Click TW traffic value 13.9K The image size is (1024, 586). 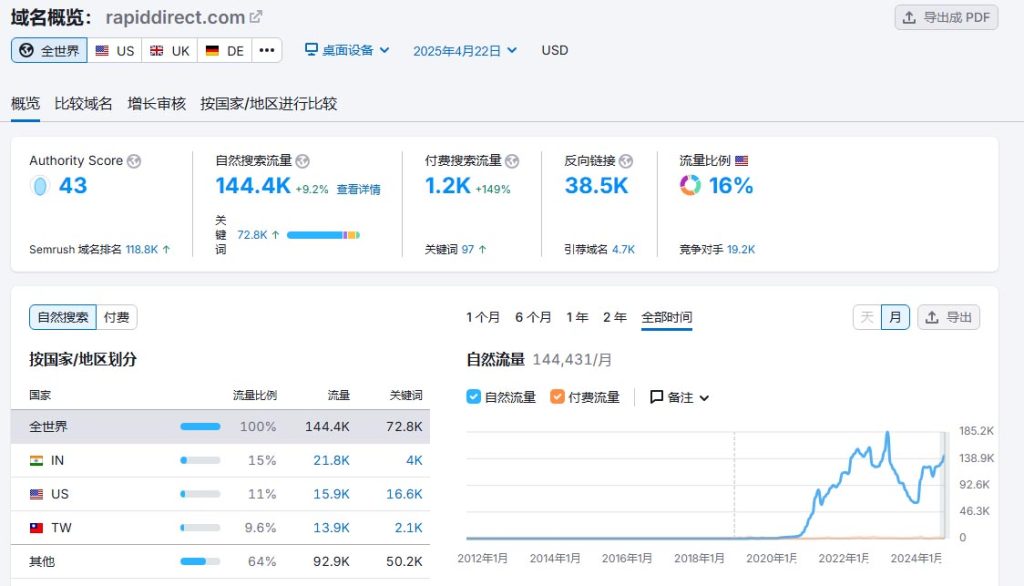(x=331, y=528)
